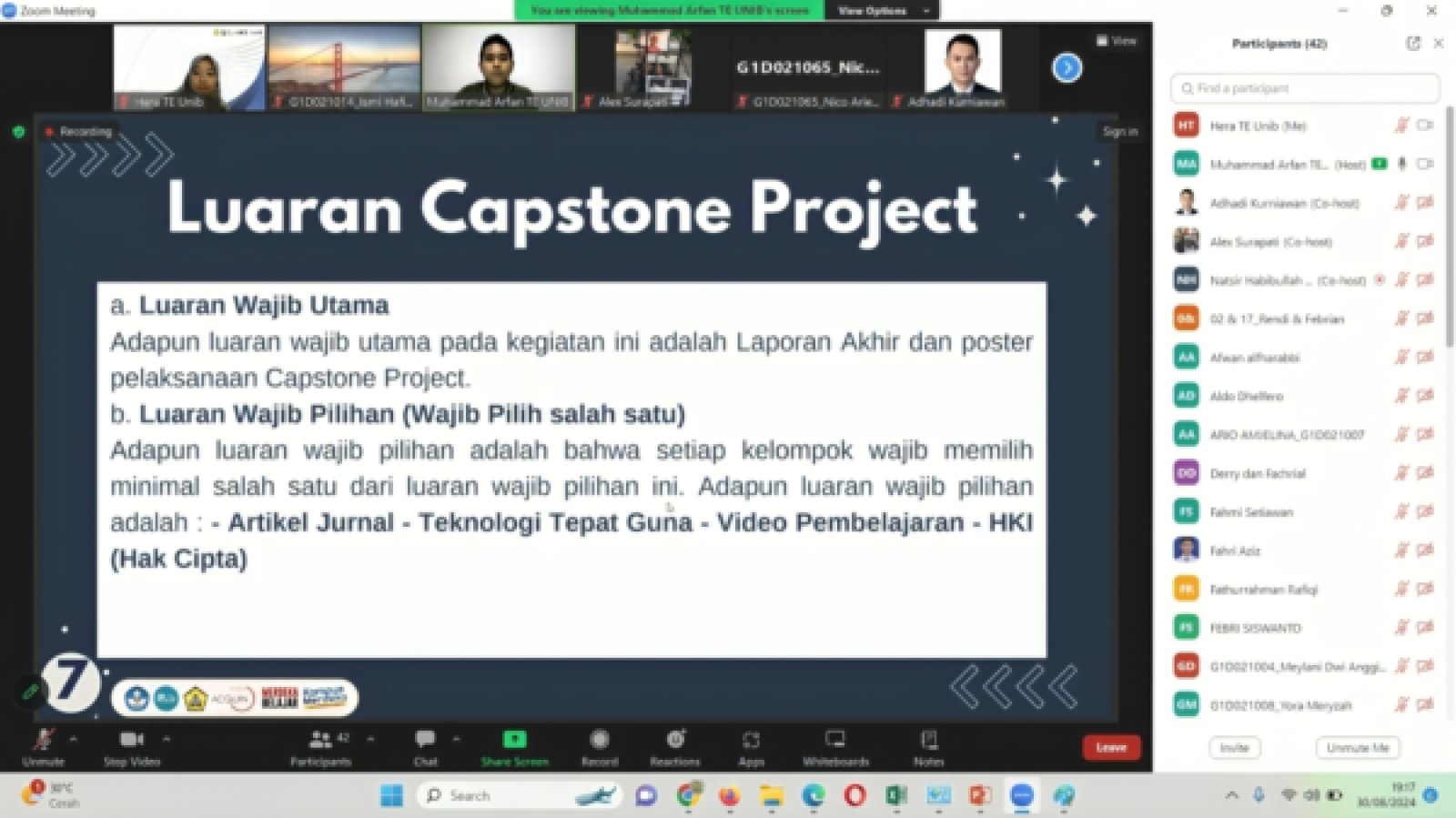This screenshot has width=1456, height=818.
Task: Click the green Share Screen button
Action: [514, 747]
